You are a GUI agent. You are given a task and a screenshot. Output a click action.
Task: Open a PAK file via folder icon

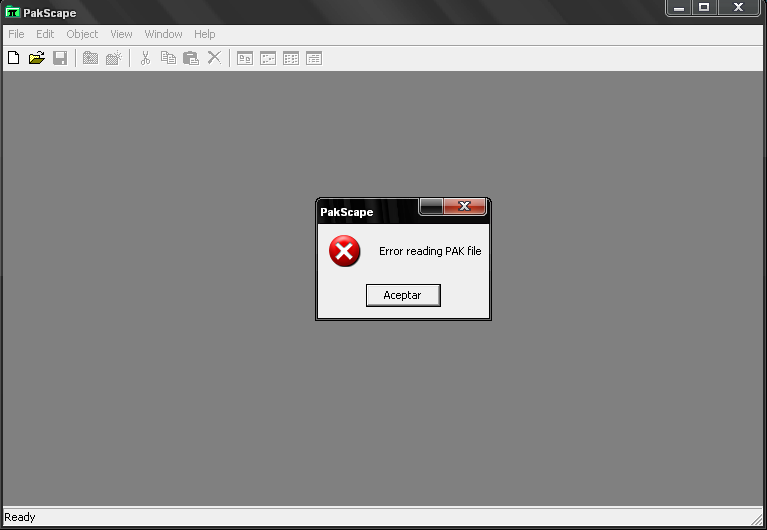pyautogui.click(x=37, y=58)
